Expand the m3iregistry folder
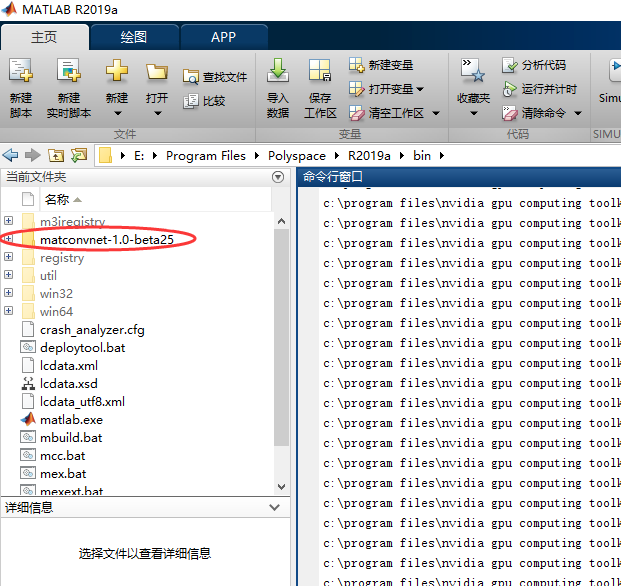621x586 pixels. [8, 220]
